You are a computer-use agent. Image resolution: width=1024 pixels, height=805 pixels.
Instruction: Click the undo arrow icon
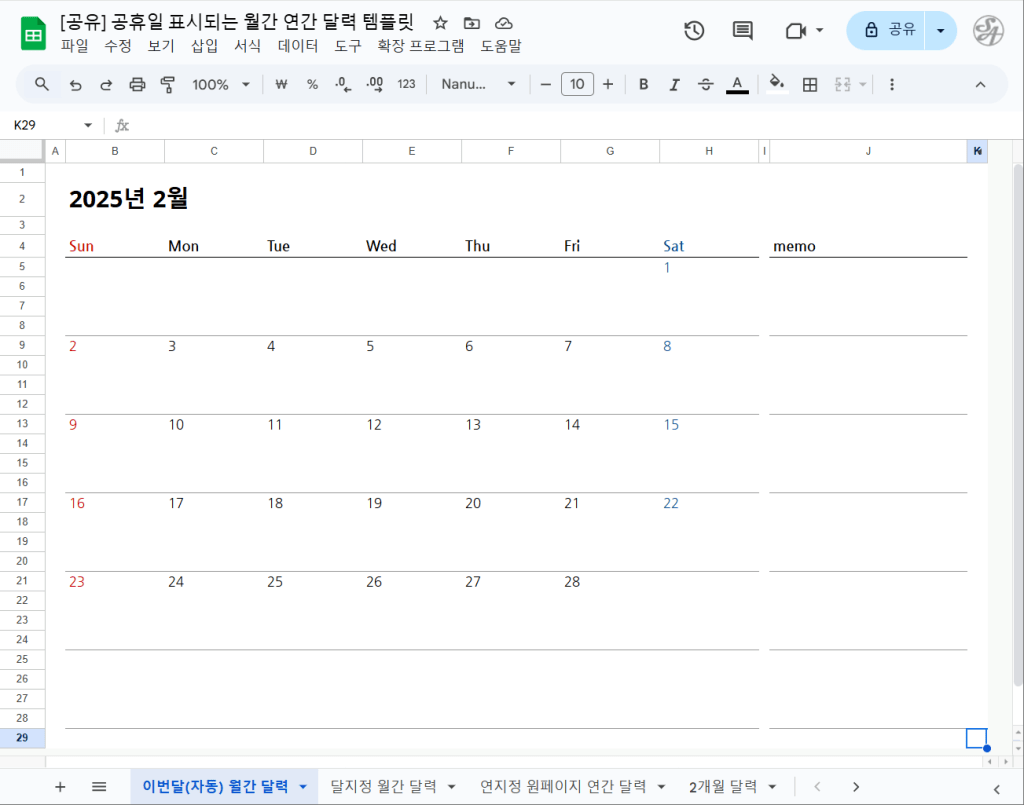coord(75,85)
